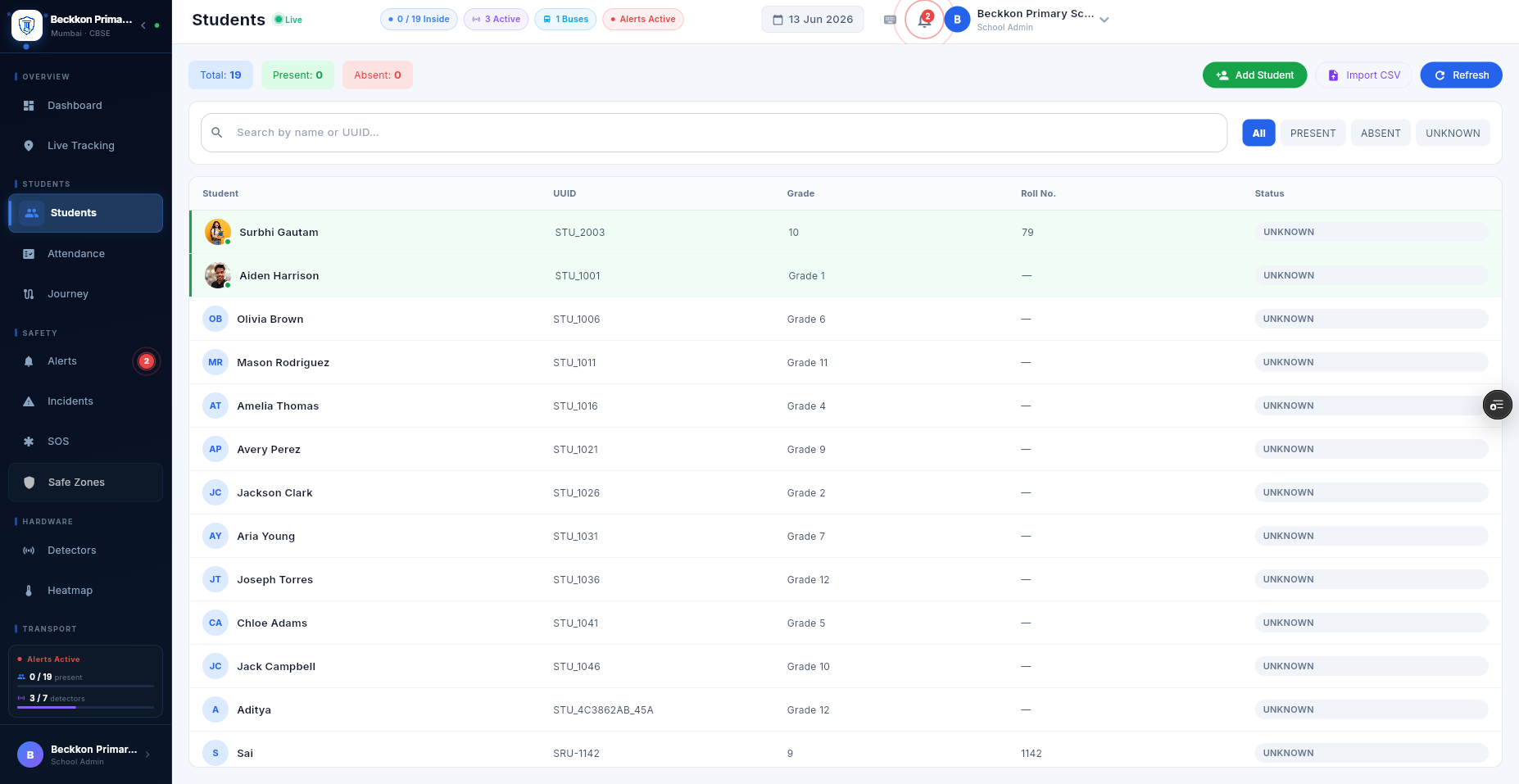Expand the bottom sidebar profile chevron
The image size is (1519, 784).
click(147, 755)
